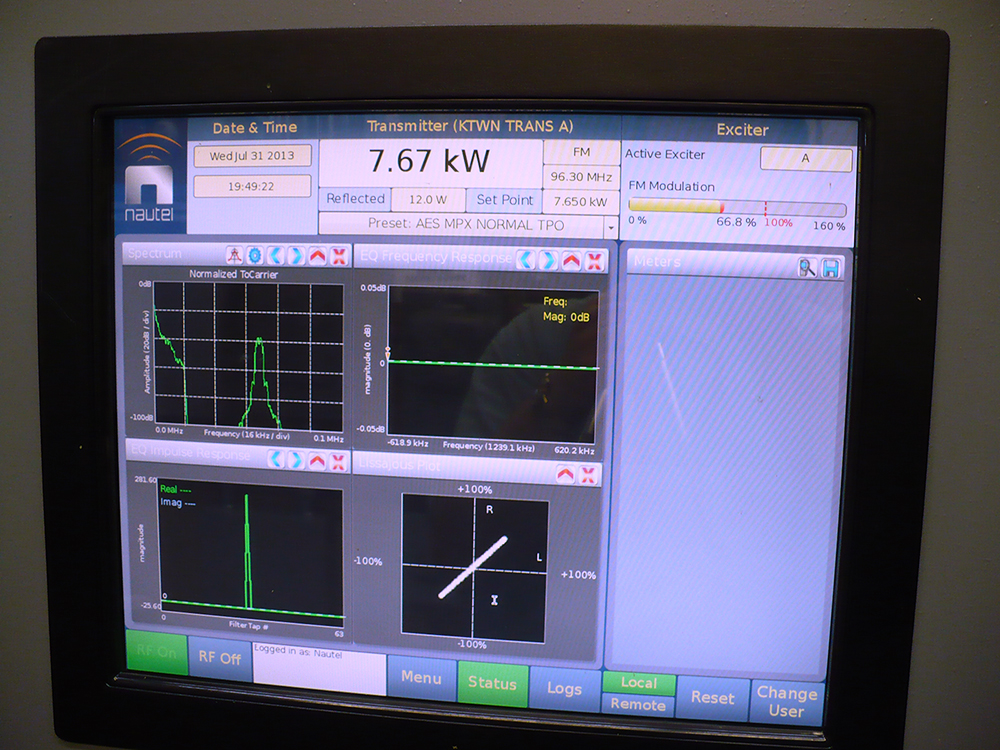The image size is (1000, 750).
Task: Click the Reflected power label button
Action: click(355, 199)
